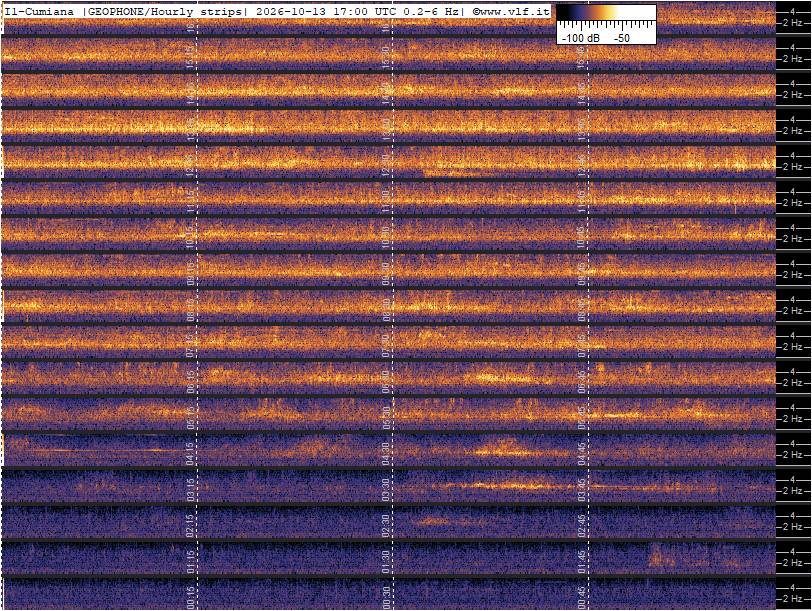Choose the 03:45 time marker
Image resolution: width=812 pixels, height=611 pixels.
582,490
